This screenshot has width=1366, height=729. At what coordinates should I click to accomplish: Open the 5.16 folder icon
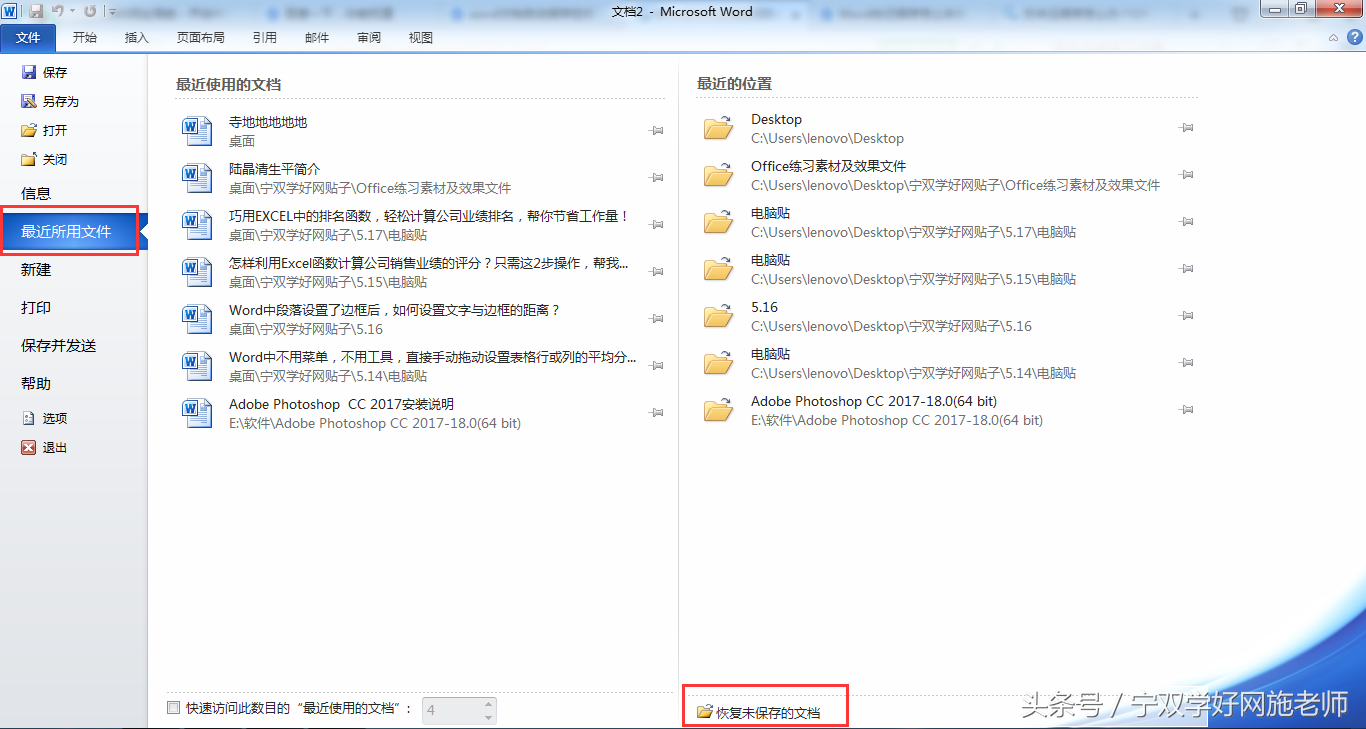coord(718,316)
